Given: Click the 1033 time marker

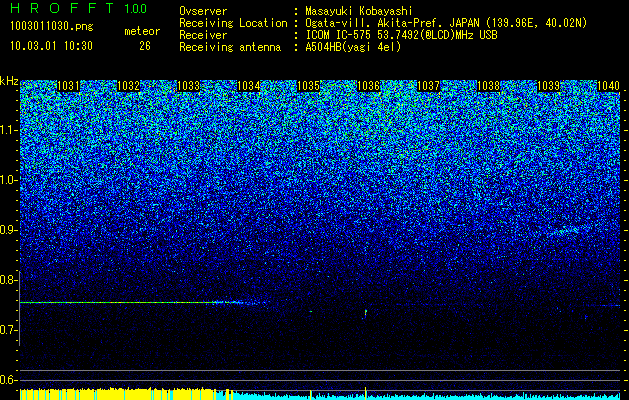Looking at the screenshot, I should pyautogui.click(x=188, y=86).
